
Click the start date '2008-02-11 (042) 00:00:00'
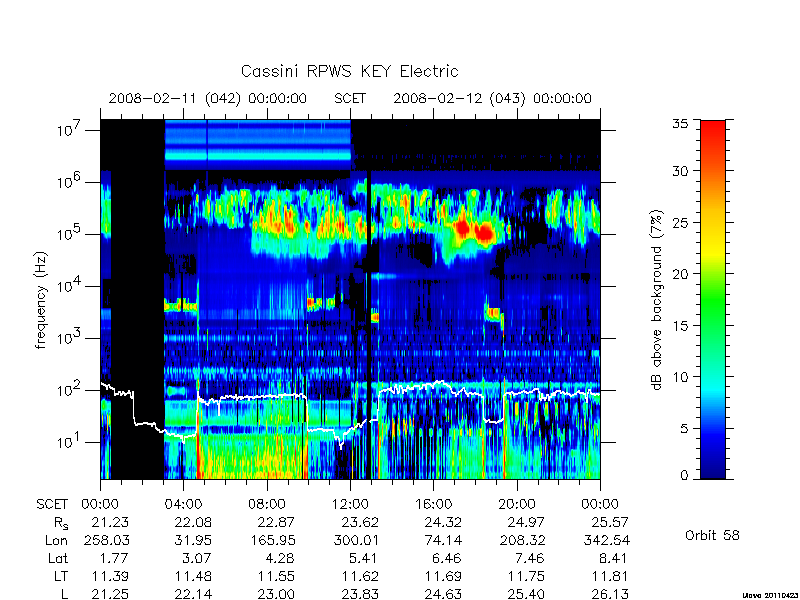207,98
